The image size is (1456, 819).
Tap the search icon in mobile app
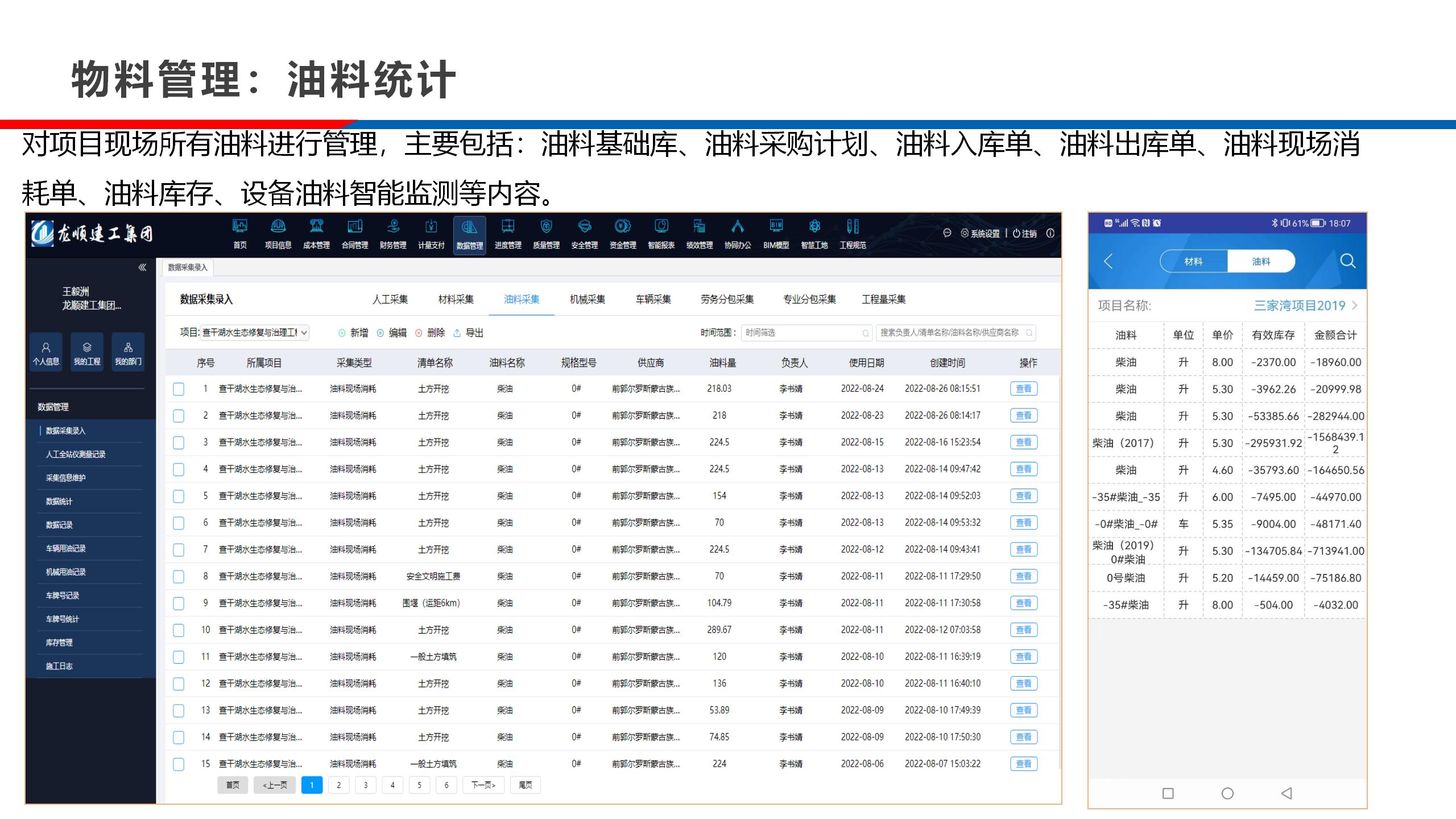1347,261
